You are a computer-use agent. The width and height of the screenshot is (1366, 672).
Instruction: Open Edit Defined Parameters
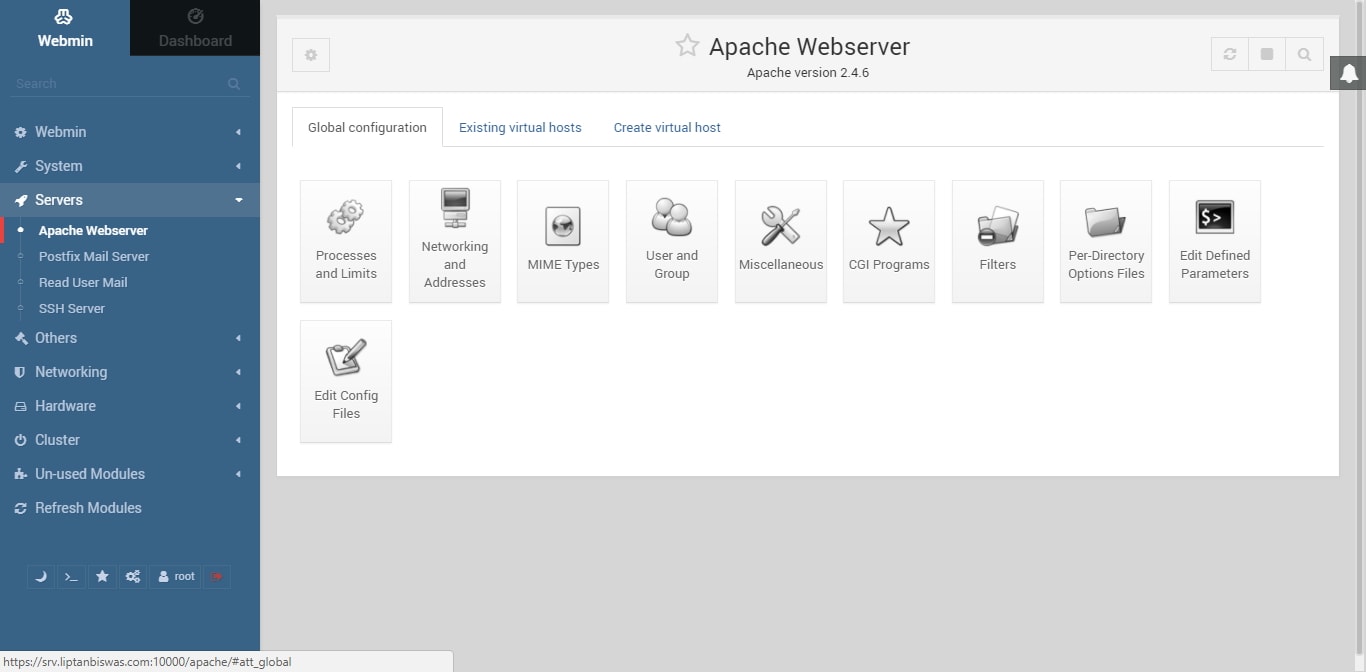1215,241
